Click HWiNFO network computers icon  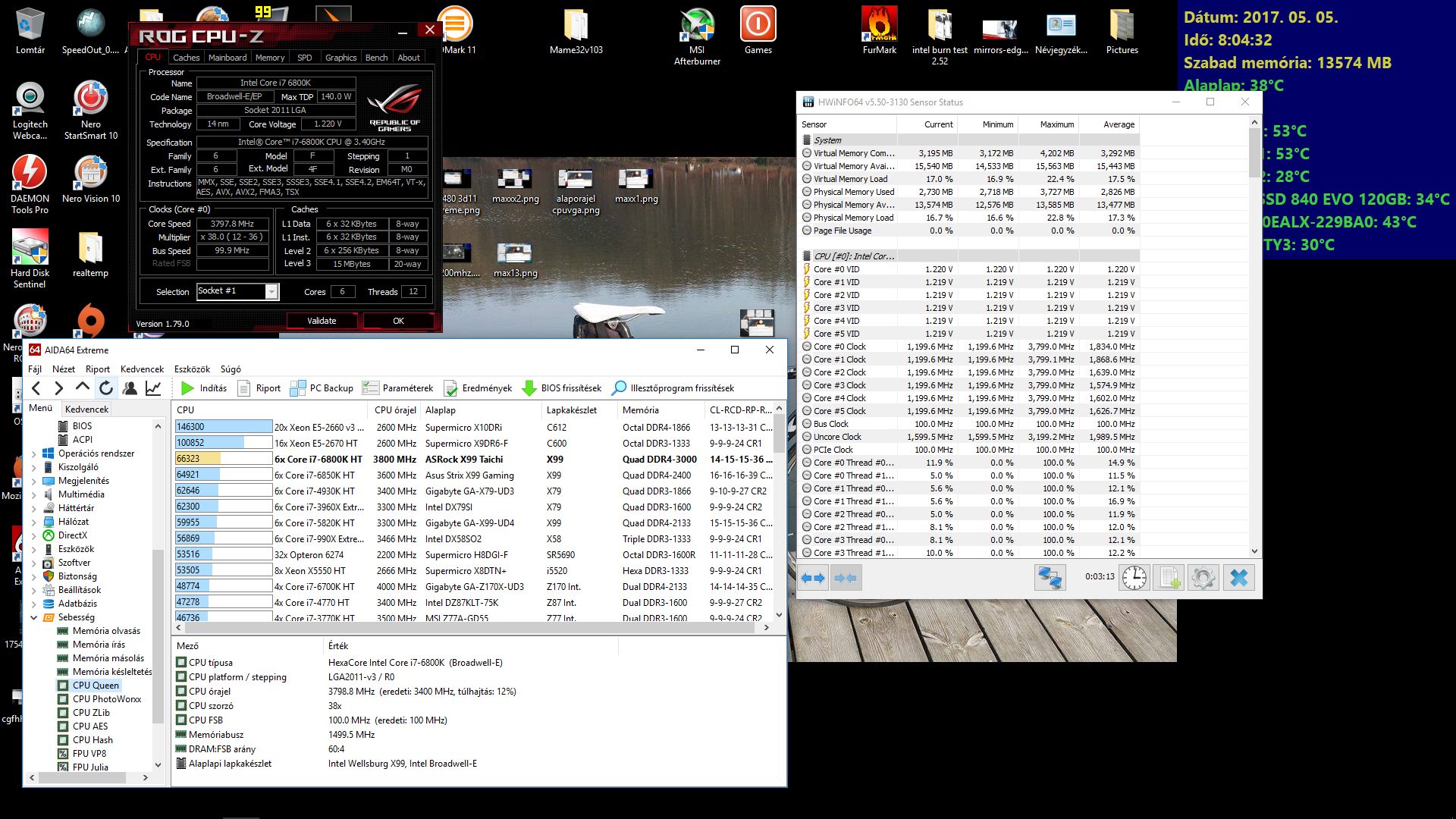pyautogui.click(x=1050, y=578)
